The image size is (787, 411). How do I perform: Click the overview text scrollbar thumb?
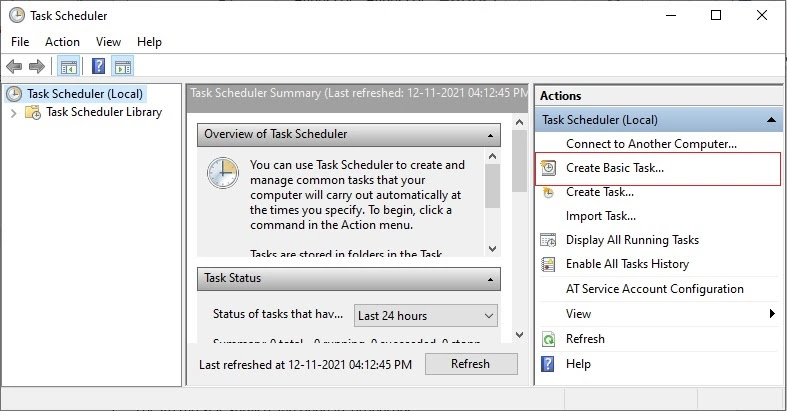pyautogui.click(x=492, y=186)
